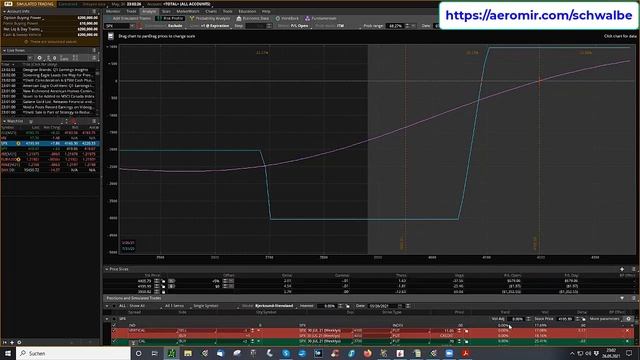Collapse the Live News panel

[x=4, y=50]
